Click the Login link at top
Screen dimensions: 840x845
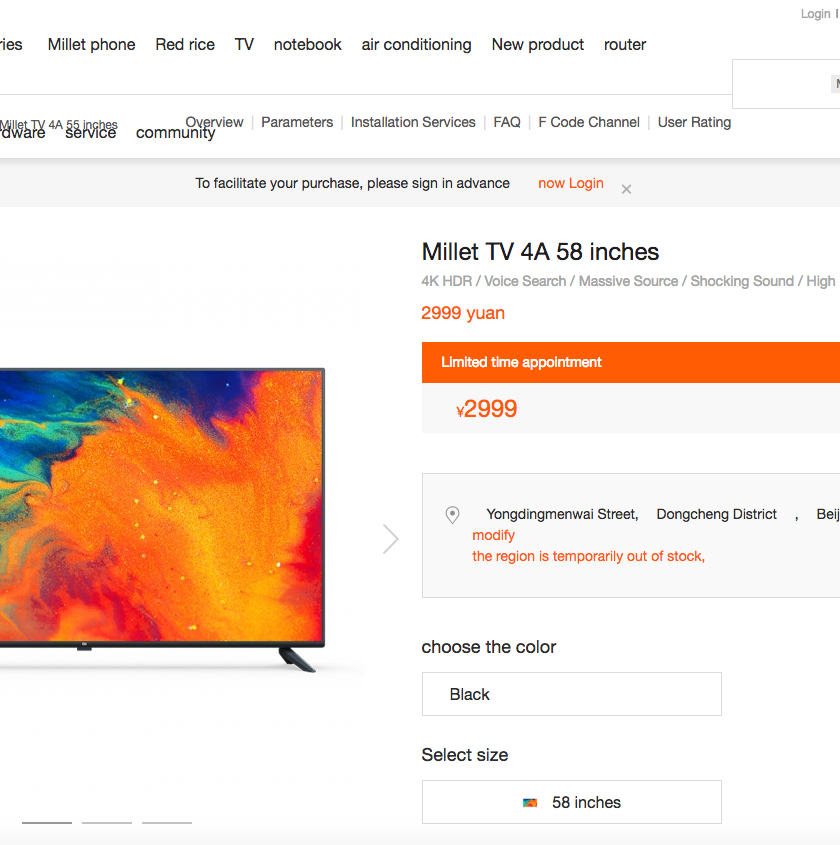point(815,14)
